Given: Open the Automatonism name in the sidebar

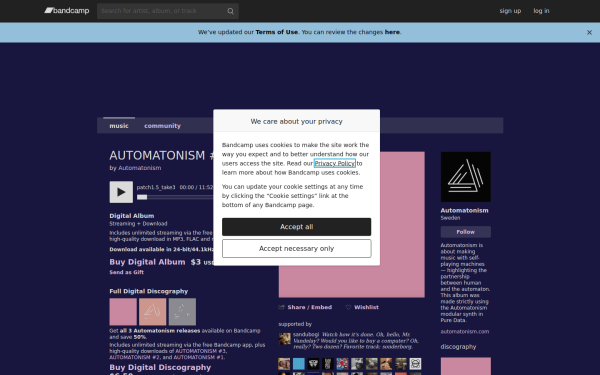Looking at the screenshot, I should [x=464, y=210].
